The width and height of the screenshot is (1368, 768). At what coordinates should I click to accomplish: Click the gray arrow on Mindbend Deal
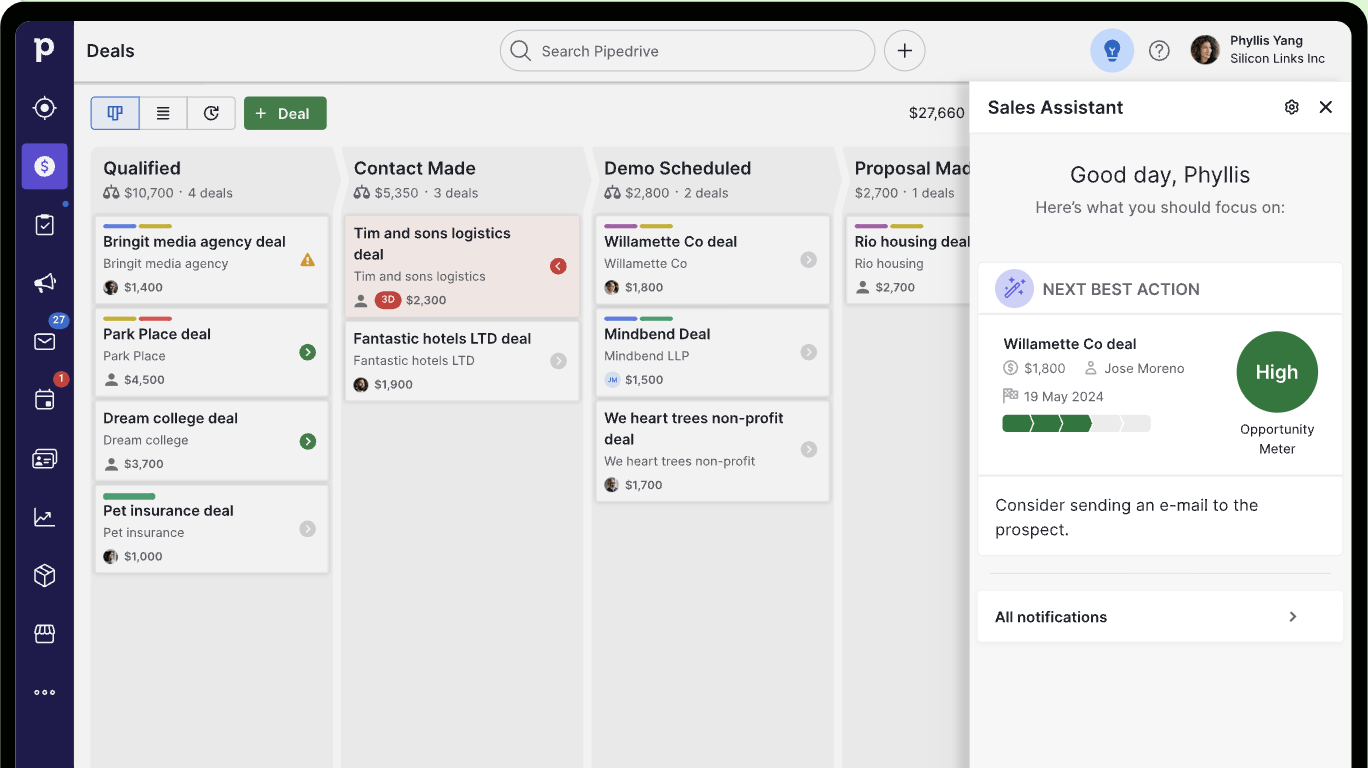pos(809,352)
